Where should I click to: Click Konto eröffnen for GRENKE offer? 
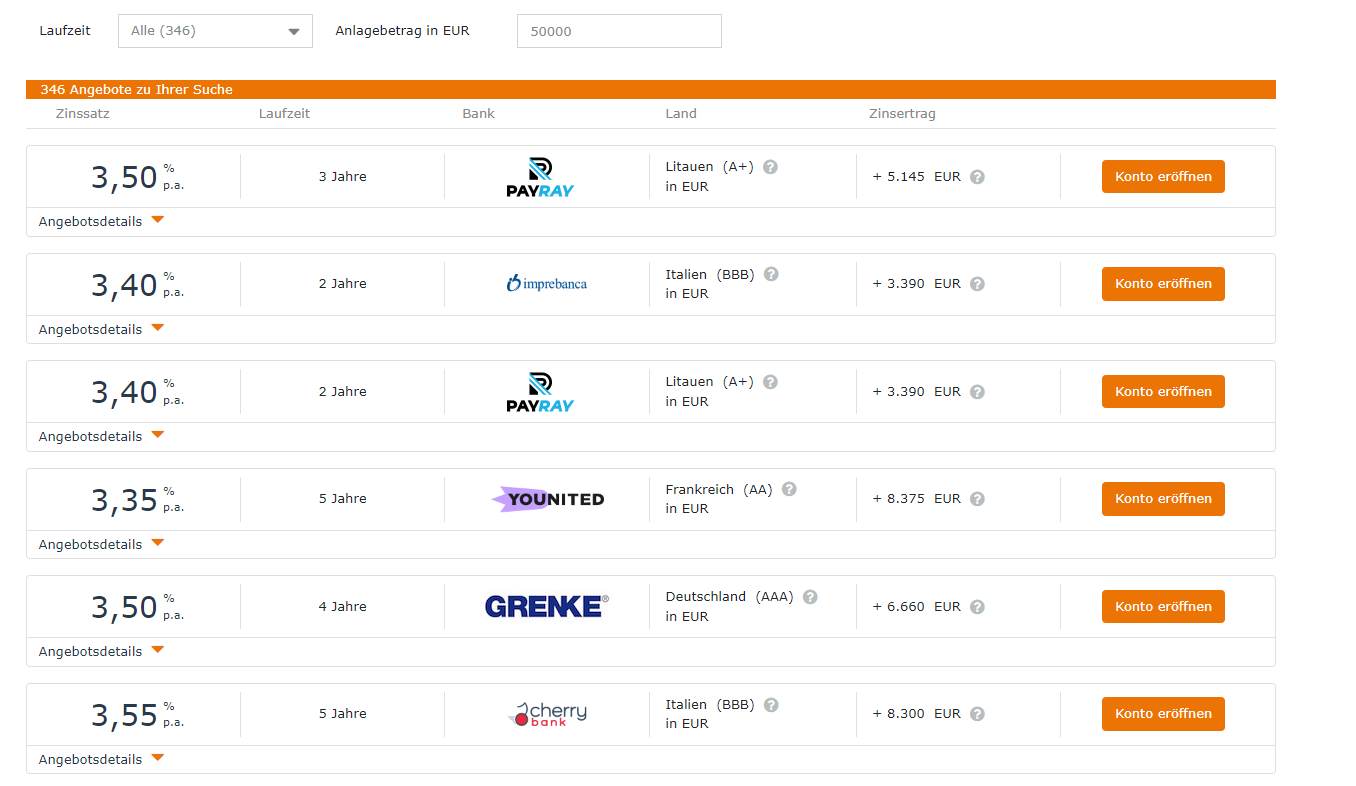1163,606
